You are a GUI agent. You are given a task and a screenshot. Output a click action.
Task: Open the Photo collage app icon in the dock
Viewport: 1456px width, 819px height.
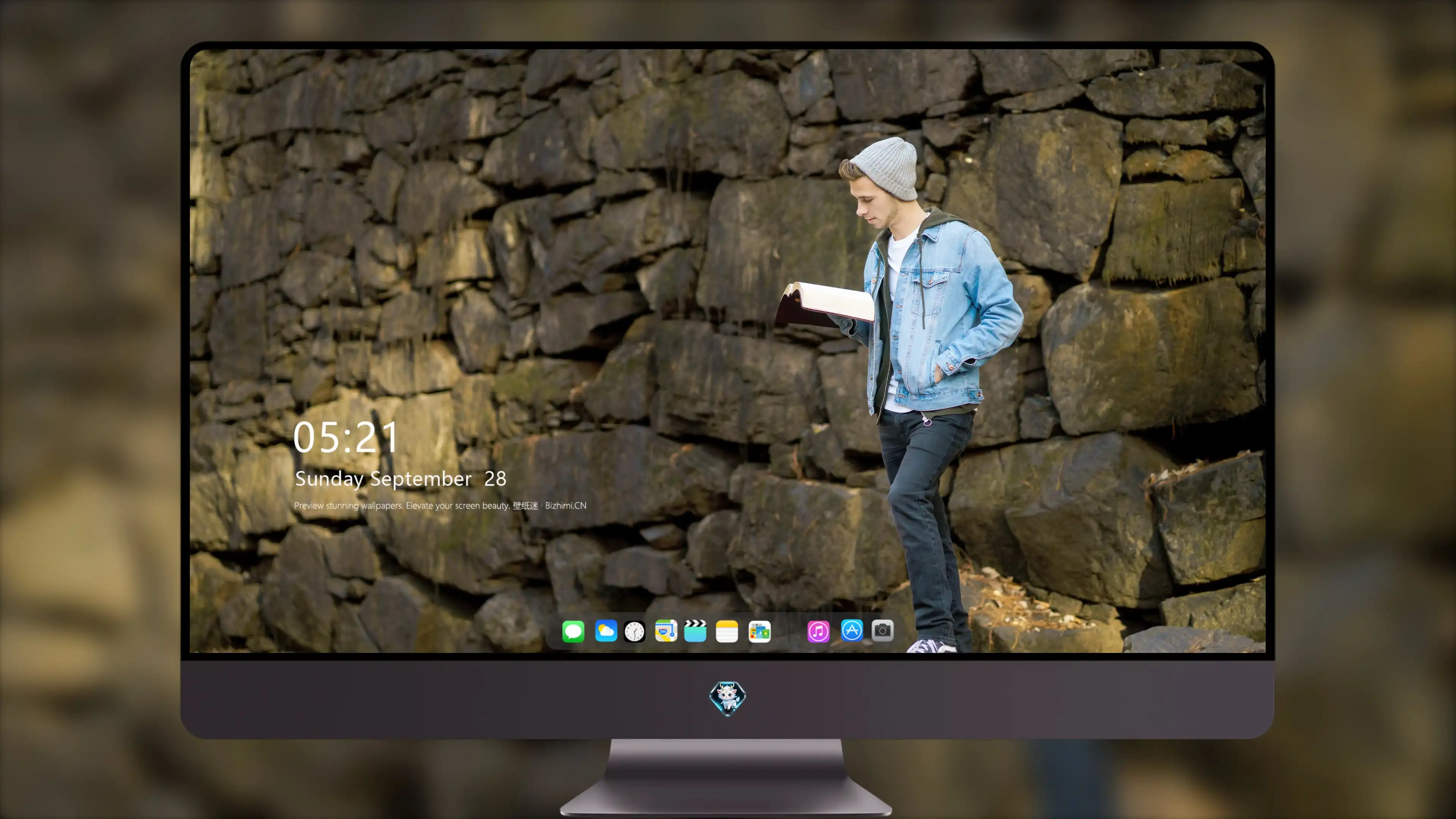coord(759,631)
